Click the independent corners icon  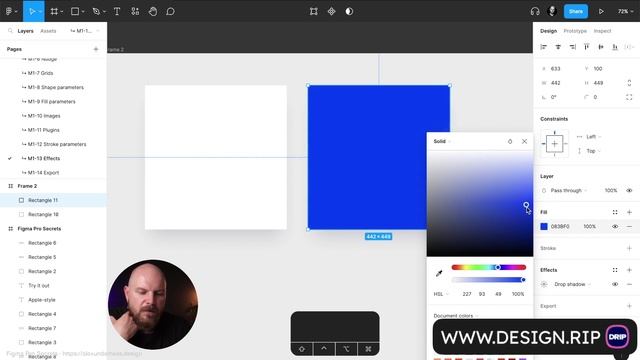pos(629,97)
